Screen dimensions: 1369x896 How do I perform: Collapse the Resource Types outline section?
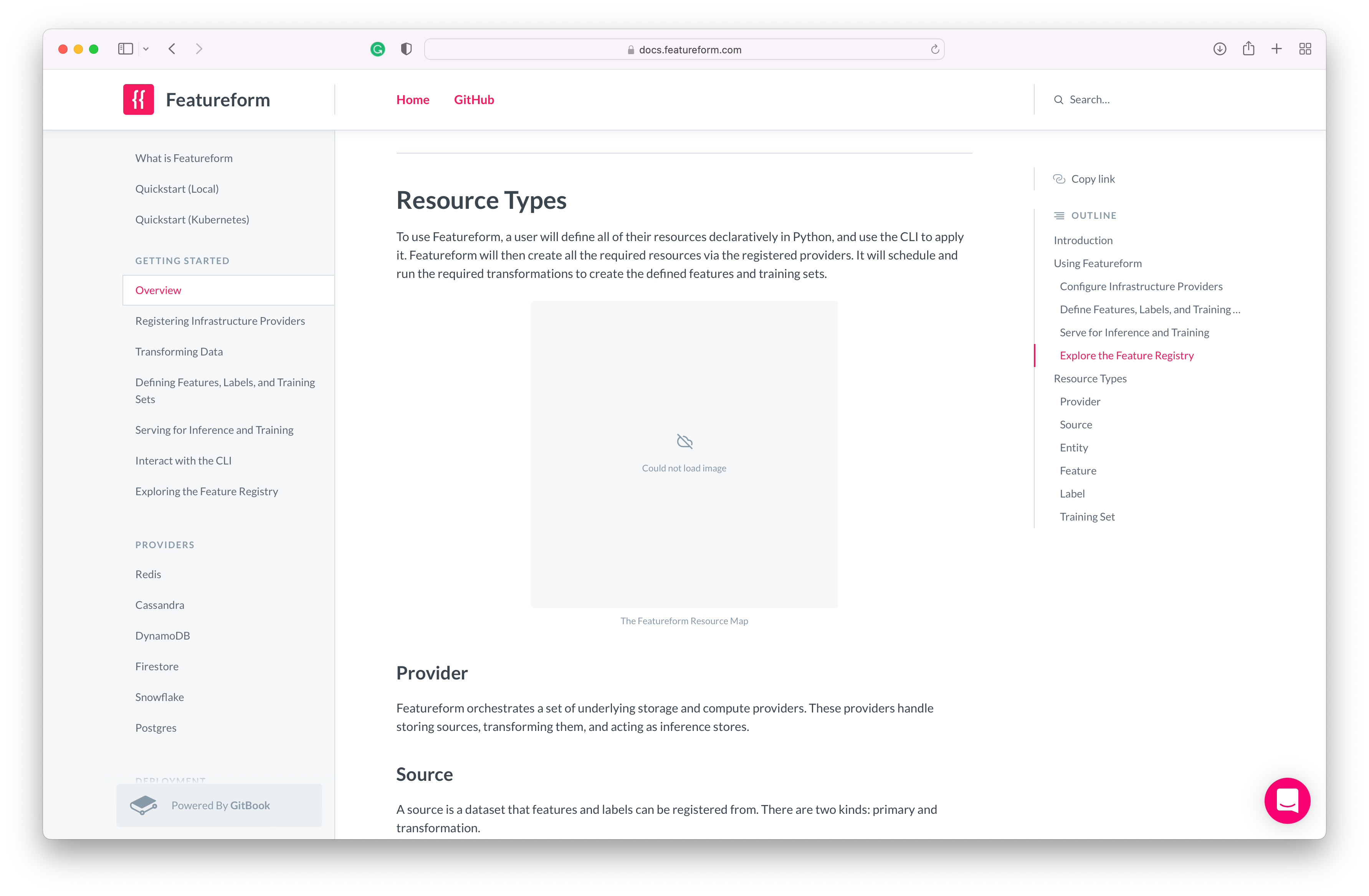1090,379
